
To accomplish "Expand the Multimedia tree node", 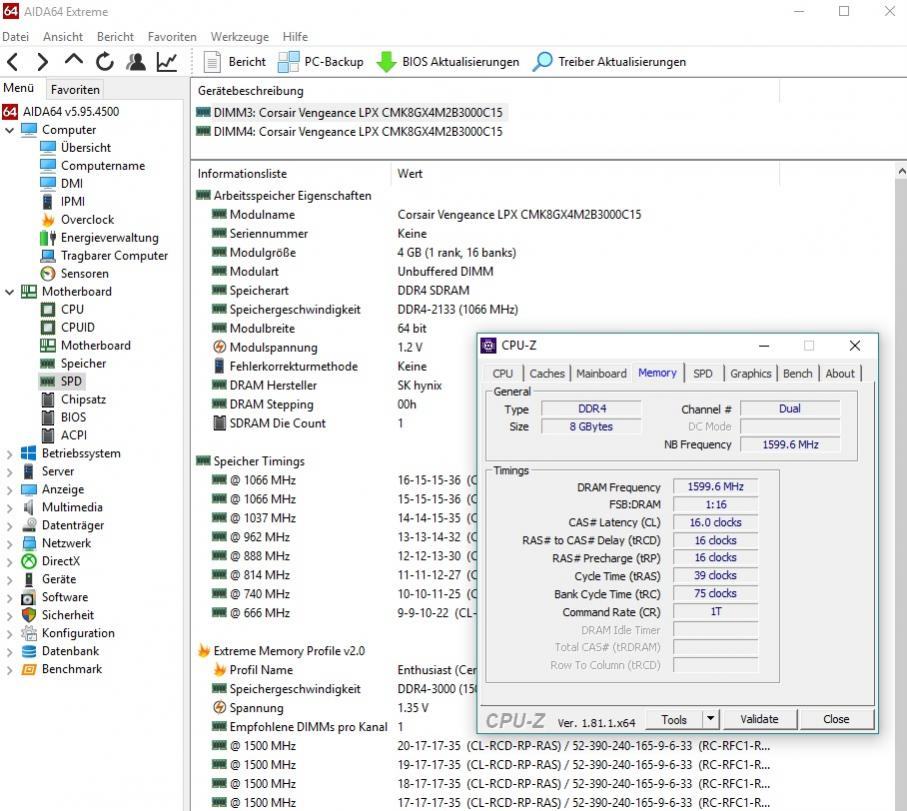I will [9, 508].
